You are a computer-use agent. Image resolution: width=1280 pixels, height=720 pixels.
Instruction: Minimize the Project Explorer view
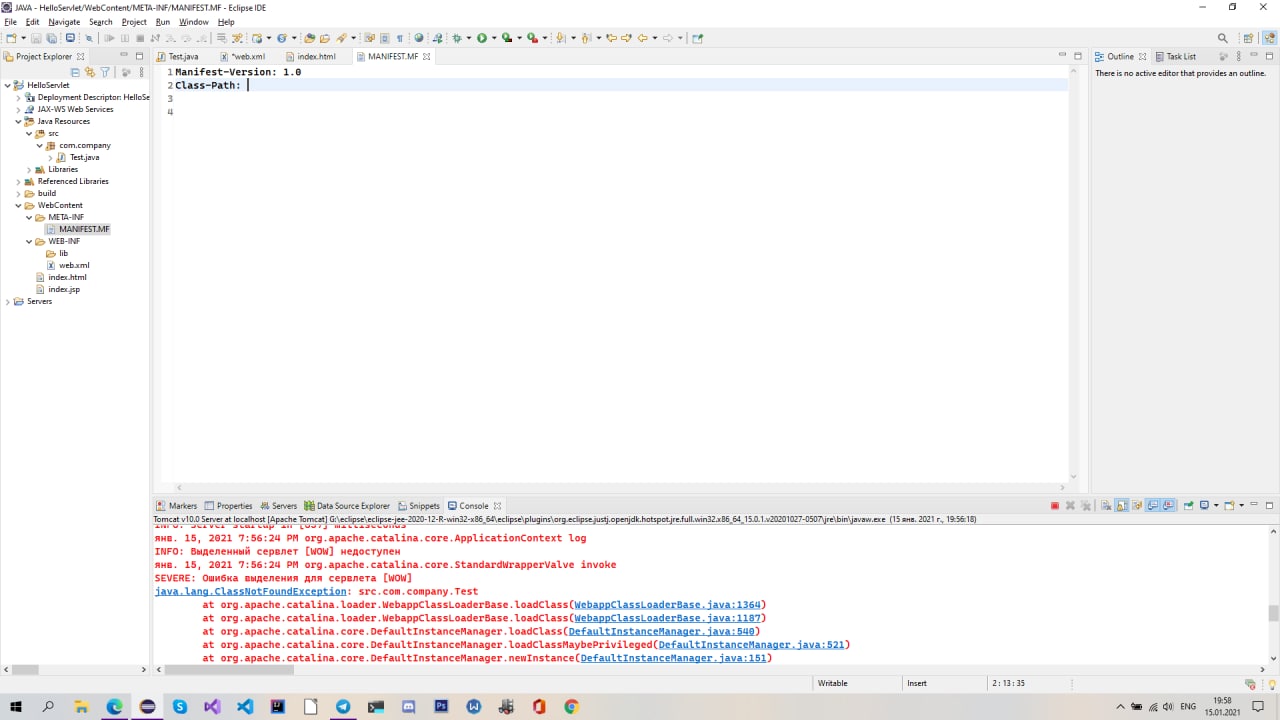(124, 54)
